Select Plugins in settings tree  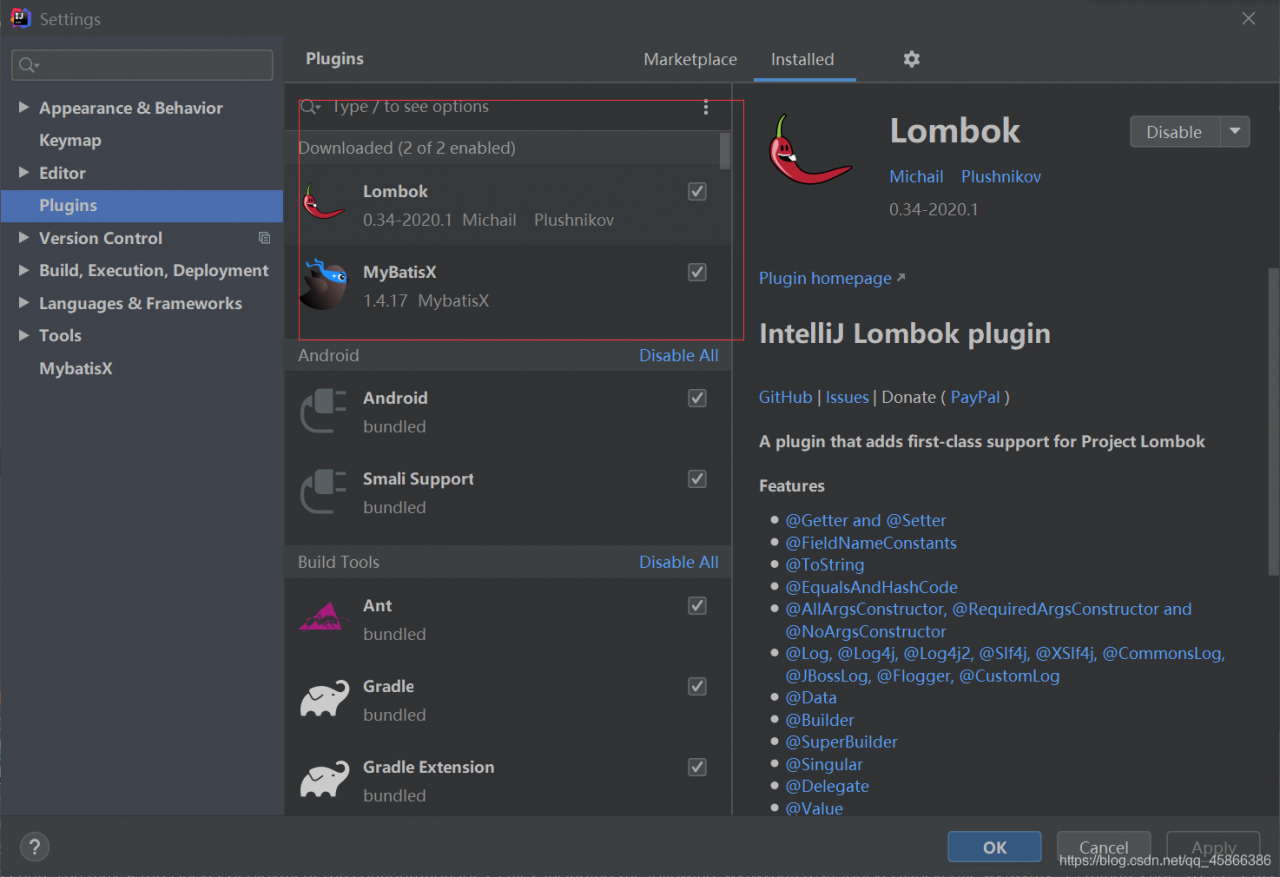click(x=141, y=205)
